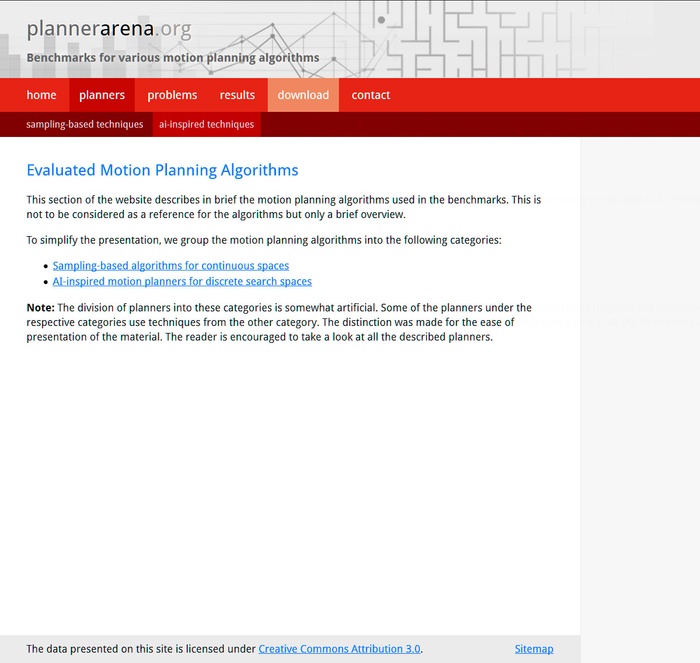Follow the AI-inspired motion planners link

pos(182,282)
